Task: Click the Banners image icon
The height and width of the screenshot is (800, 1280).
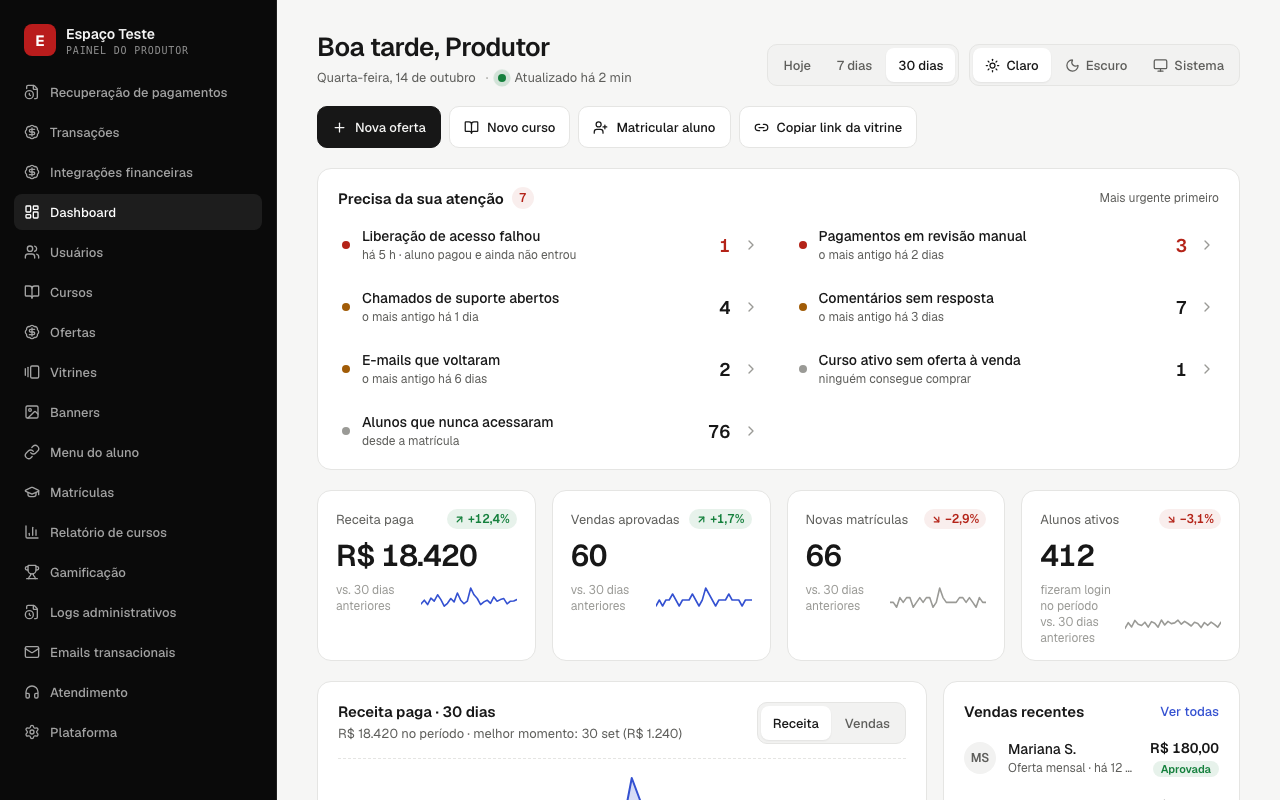Action: point(32,412)
